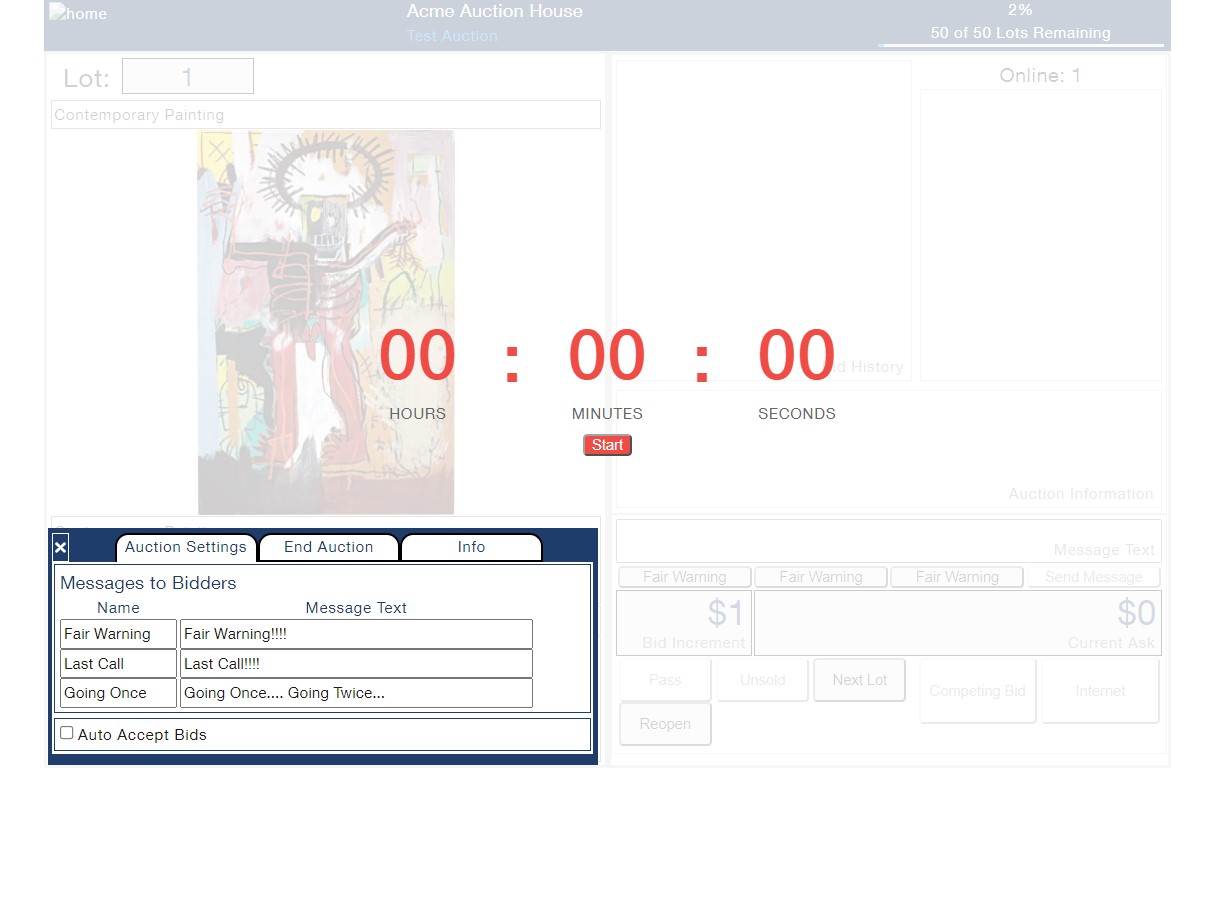
Task: Click the "Online: 1" label
Action: coord(1040,76)
